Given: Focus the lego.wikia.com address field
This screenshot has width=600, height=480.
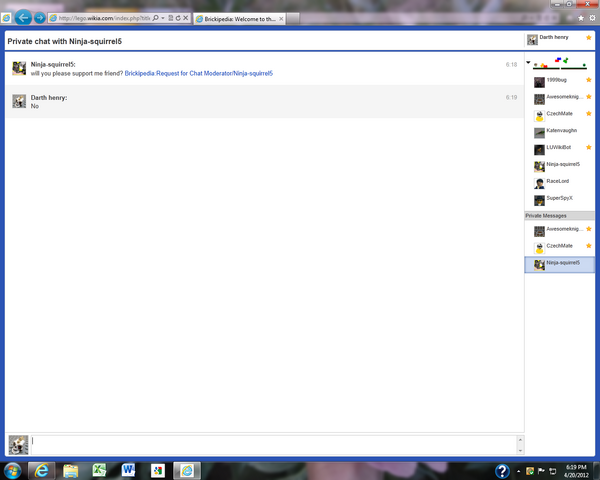Looking at the screenshot, I should click(x=104, y=18).
